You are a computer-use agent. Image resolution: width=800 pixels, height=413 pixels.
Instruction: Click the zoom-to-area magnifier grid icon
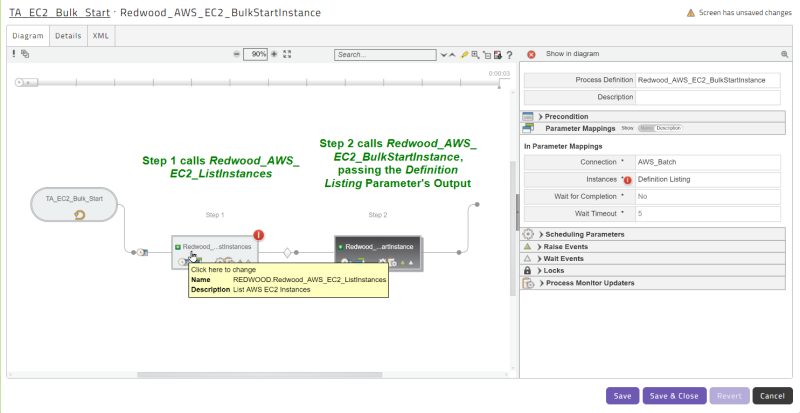pyautogui.click(x=476, y=55)
